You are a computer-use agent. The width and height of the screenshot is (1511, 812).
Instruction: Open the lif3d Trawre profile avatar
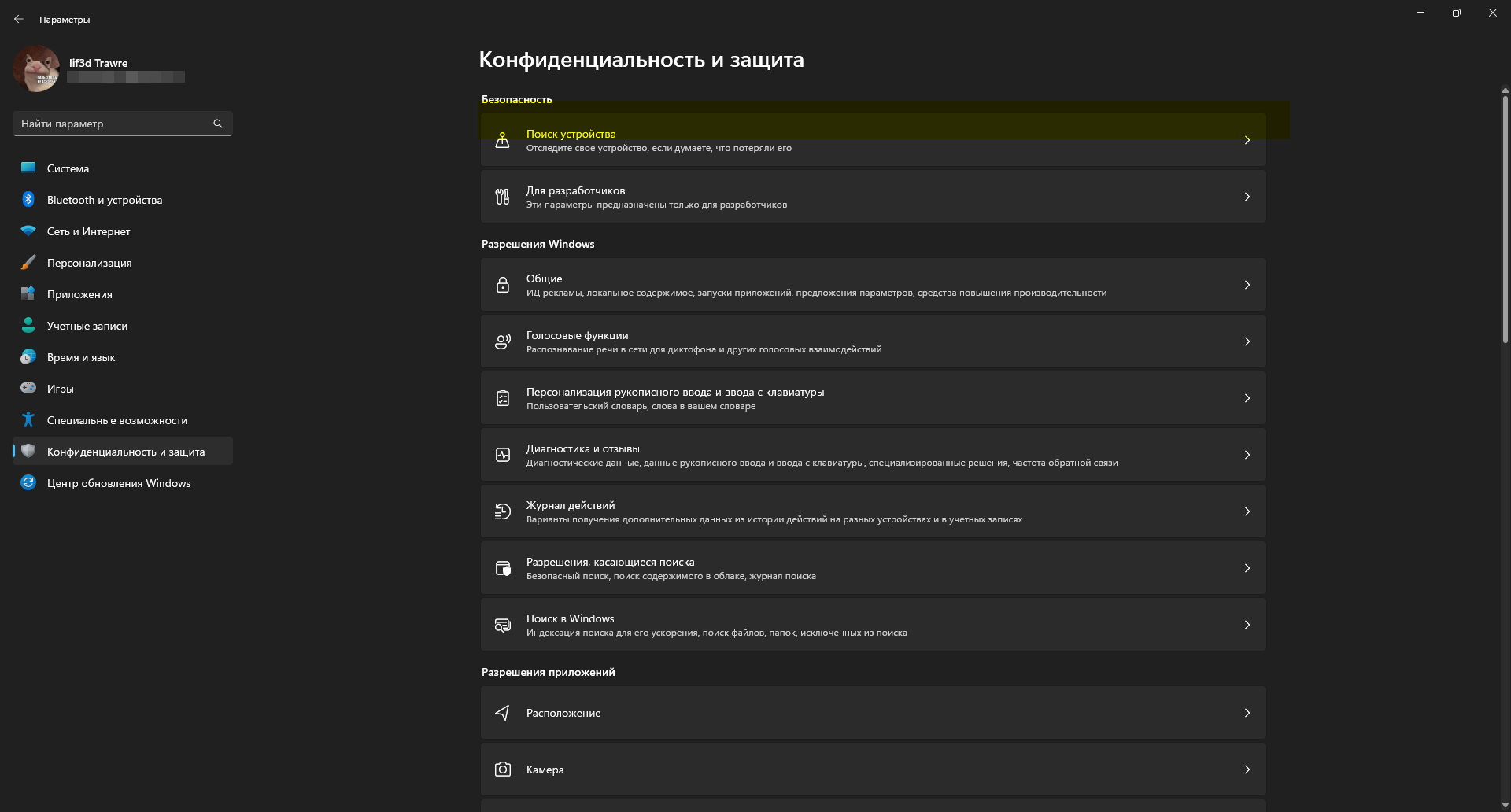[36, 68]
